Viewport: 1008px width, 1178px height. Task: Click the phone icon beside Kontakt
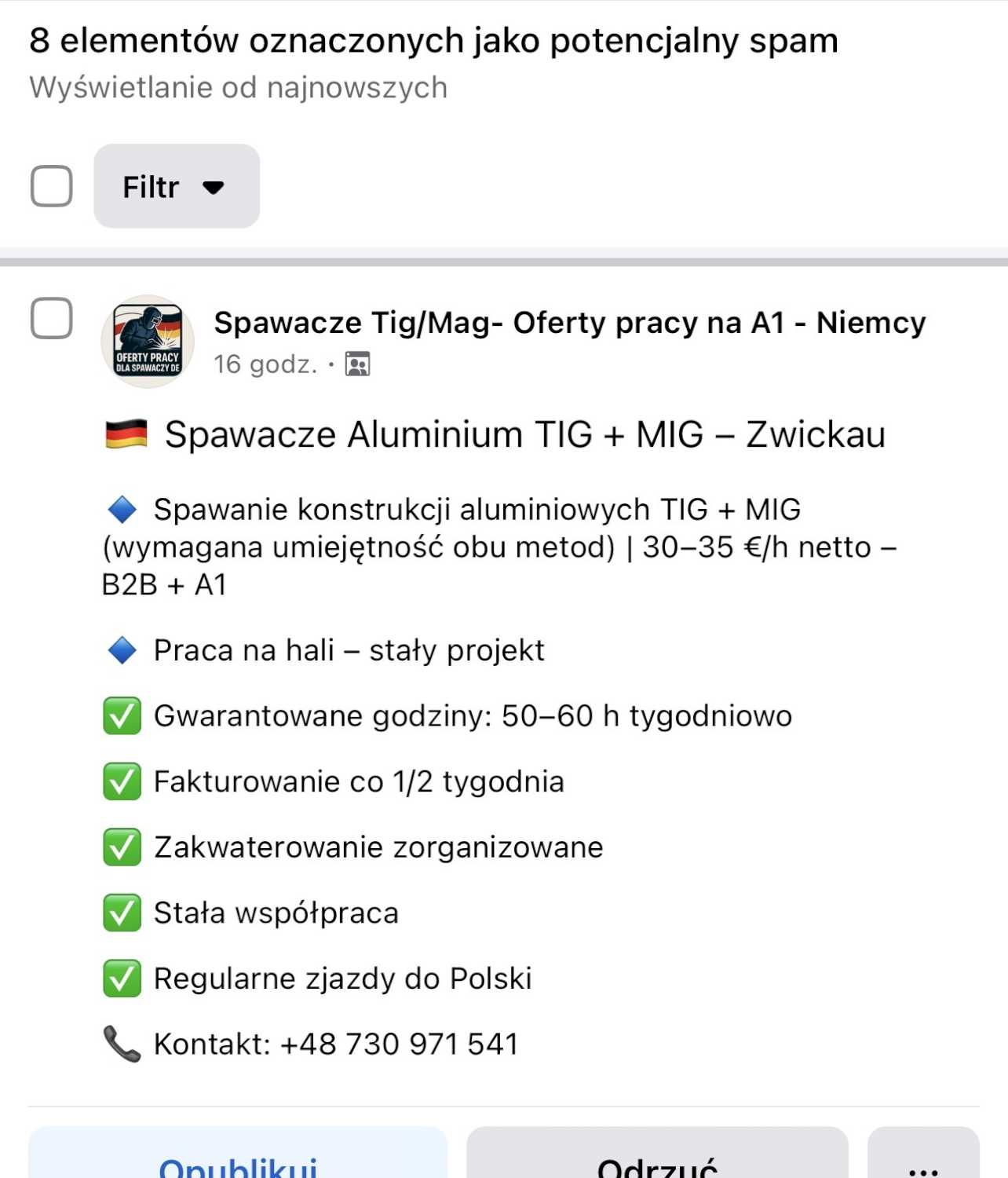122,1044
